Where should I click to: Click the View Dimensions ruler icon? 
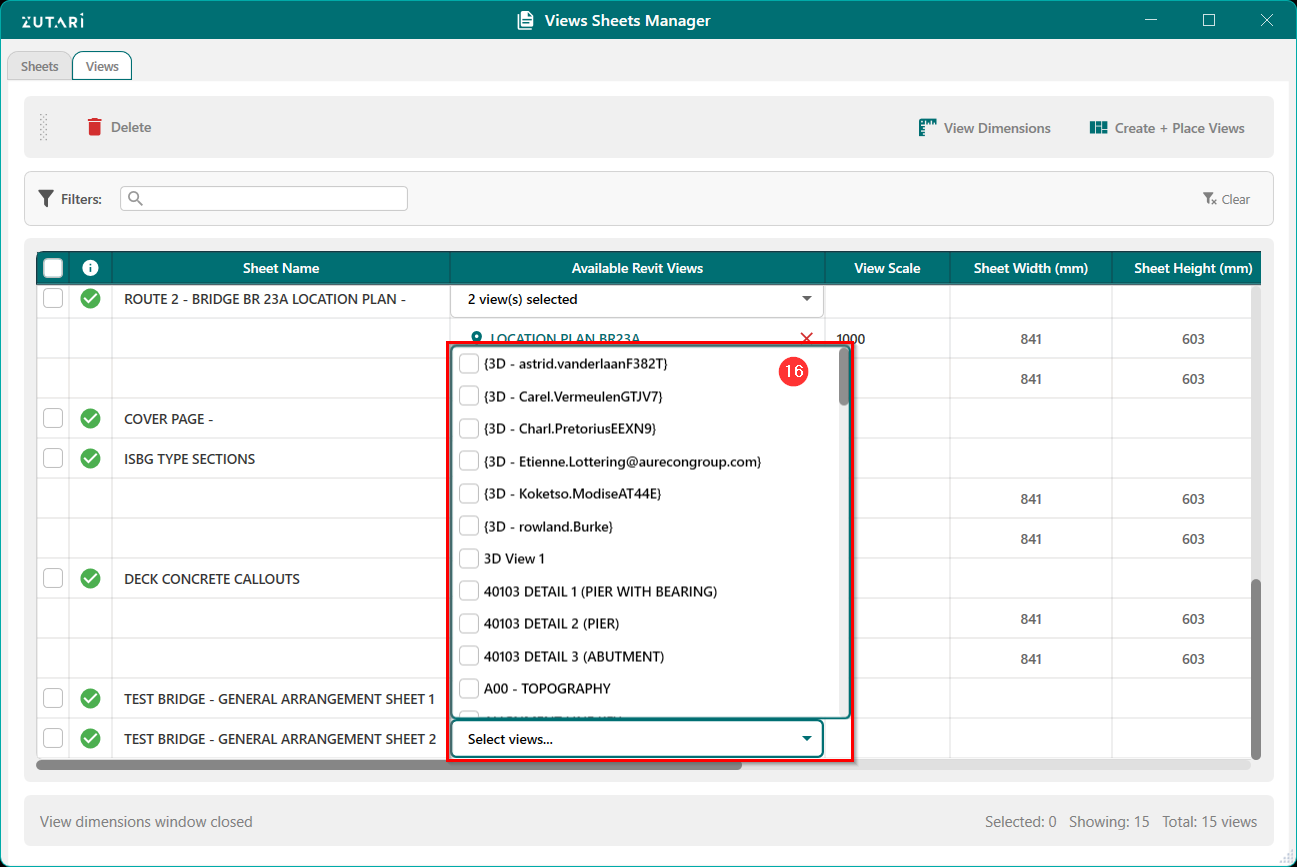pyautogui.click(x=927, y=128)
